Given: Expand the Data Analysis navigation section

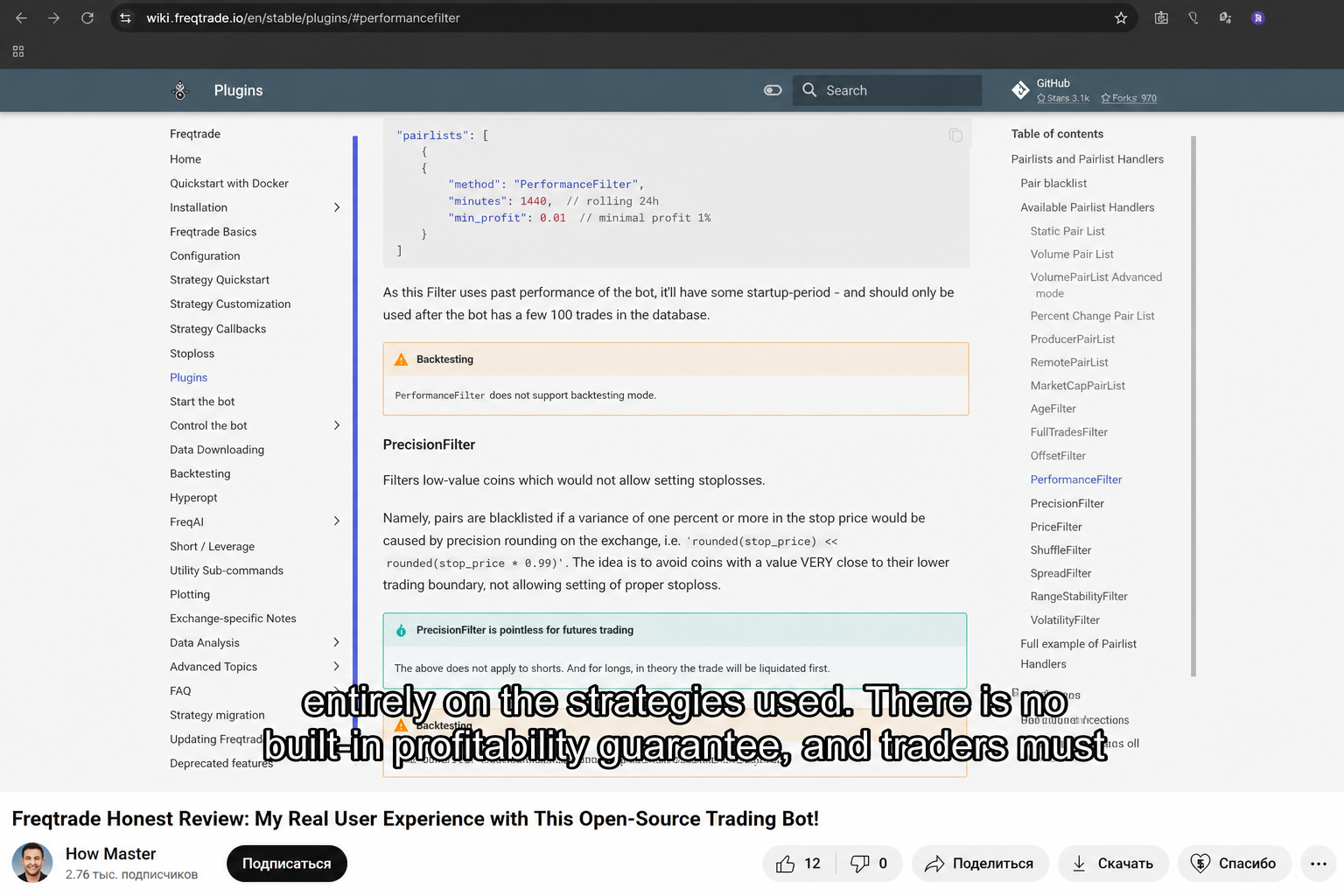Looking at the screenshot, I should 337,642.
